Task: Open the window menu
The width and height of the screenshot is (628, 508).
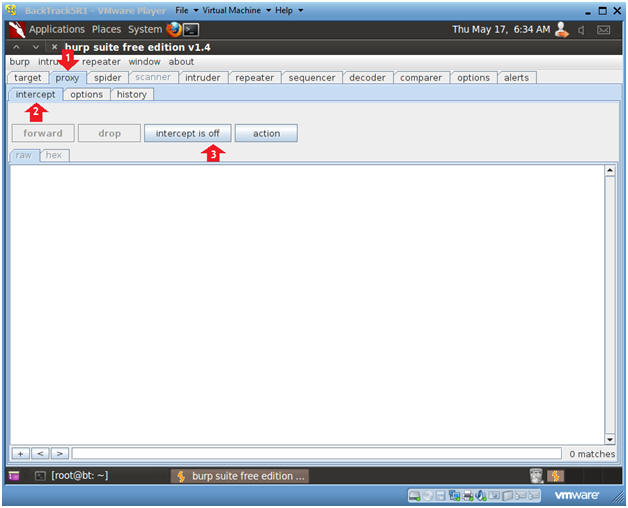Action: pos(144,62)
